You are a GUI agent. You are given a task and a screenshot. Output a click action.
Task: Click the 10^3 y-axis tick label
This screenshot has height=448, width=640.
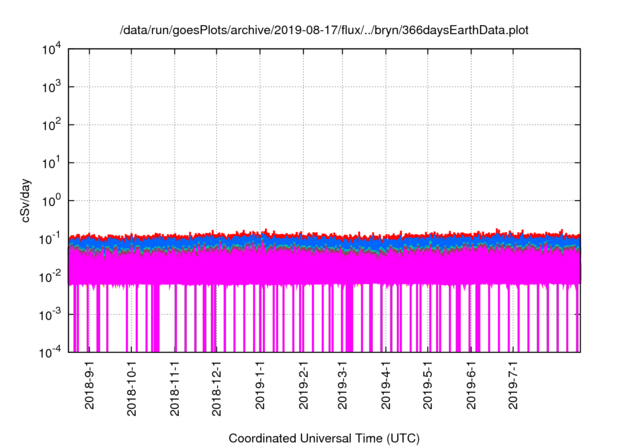(51, 87)
